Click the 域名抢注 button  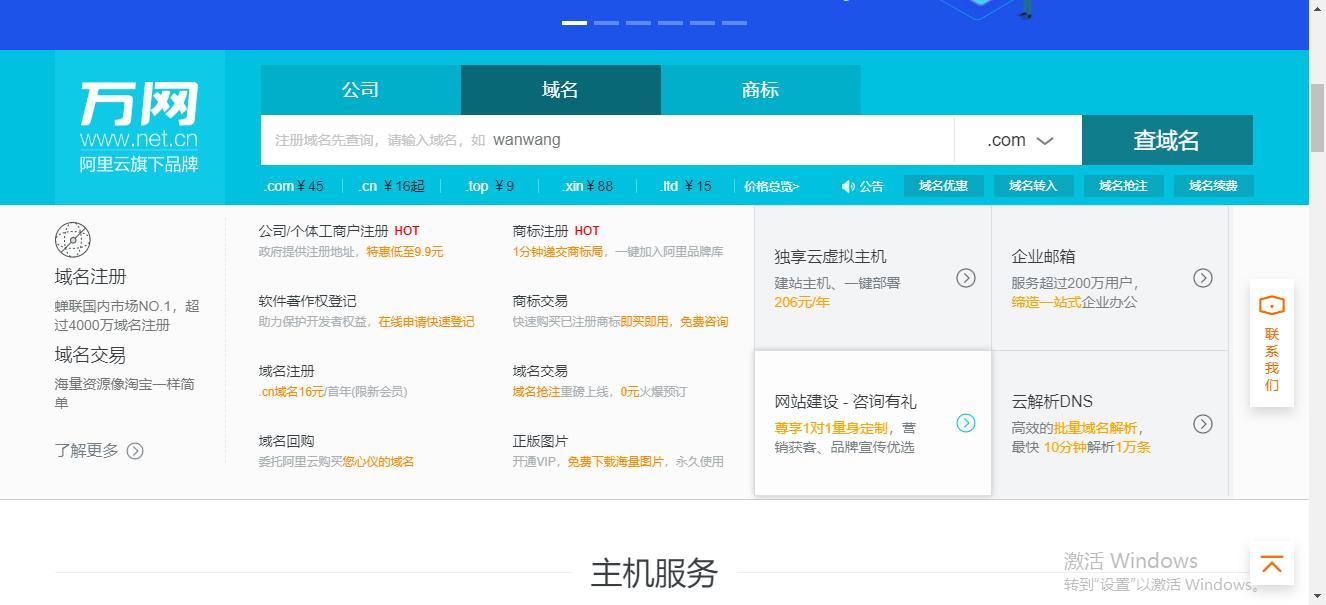pos(1123,185)
